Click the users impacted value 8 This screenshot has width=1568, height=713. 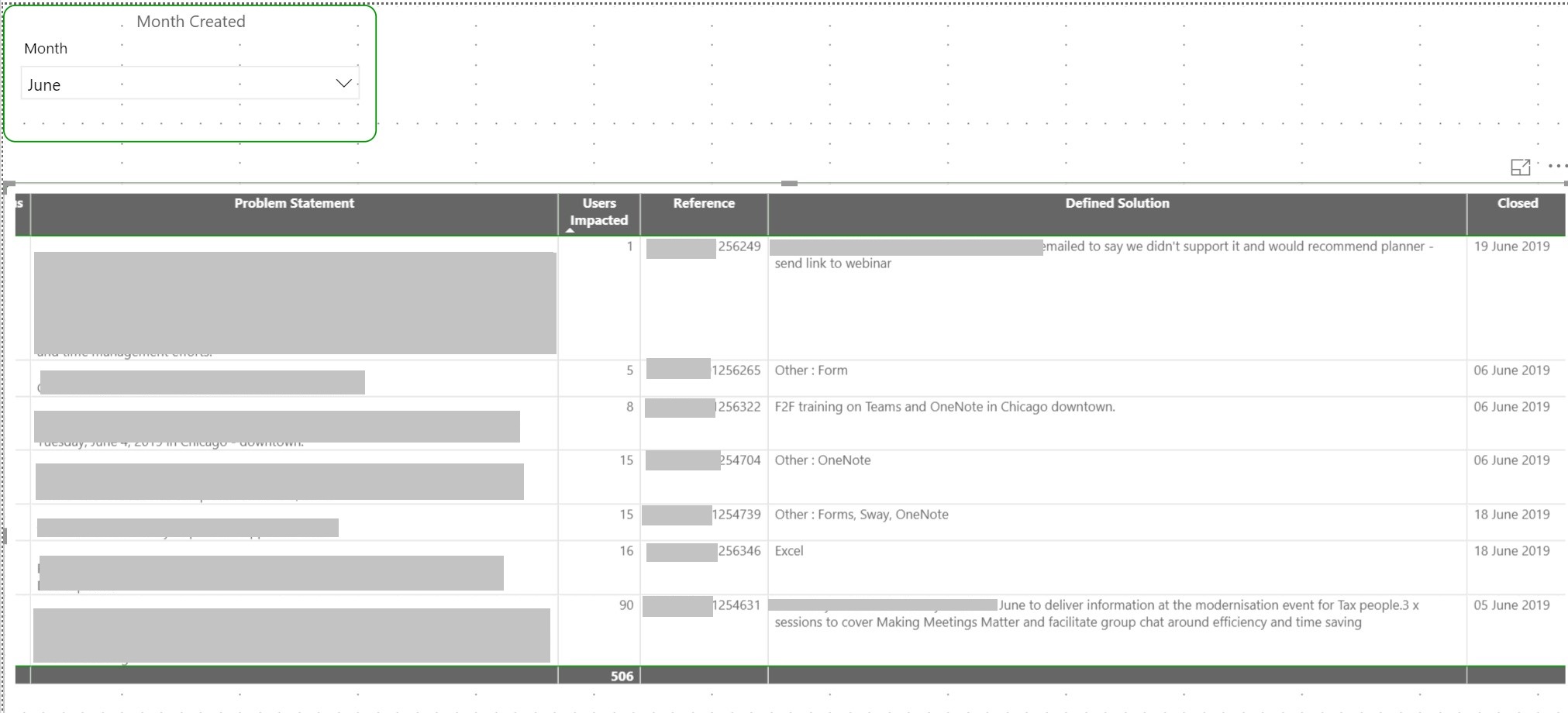coord(629,407)
